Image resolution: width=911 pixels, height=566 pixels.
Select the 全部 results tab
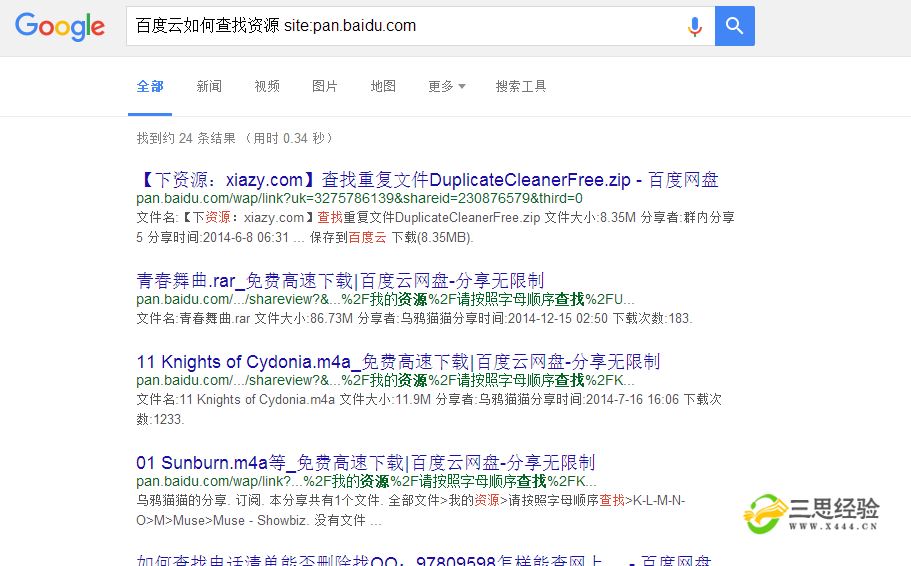click(150, 87)
